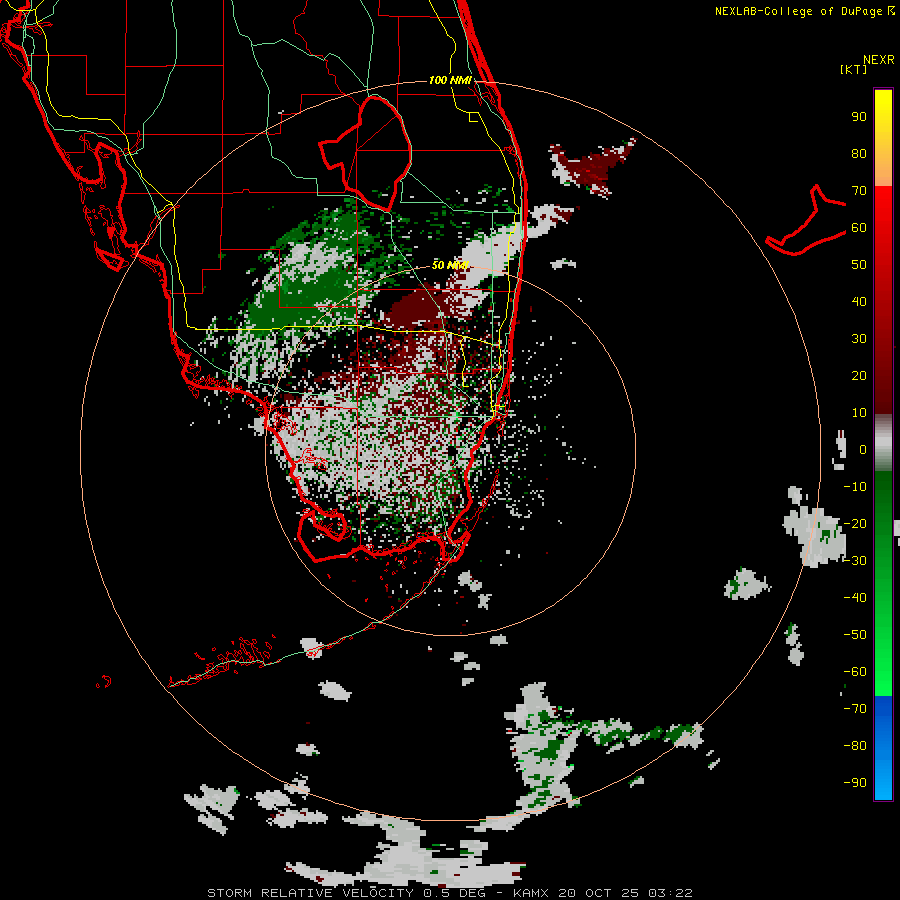The width and height of the screenshot is (900, 900).
Task: Click the Lake Okeechobee outline on the map
Action: [367, 152]
